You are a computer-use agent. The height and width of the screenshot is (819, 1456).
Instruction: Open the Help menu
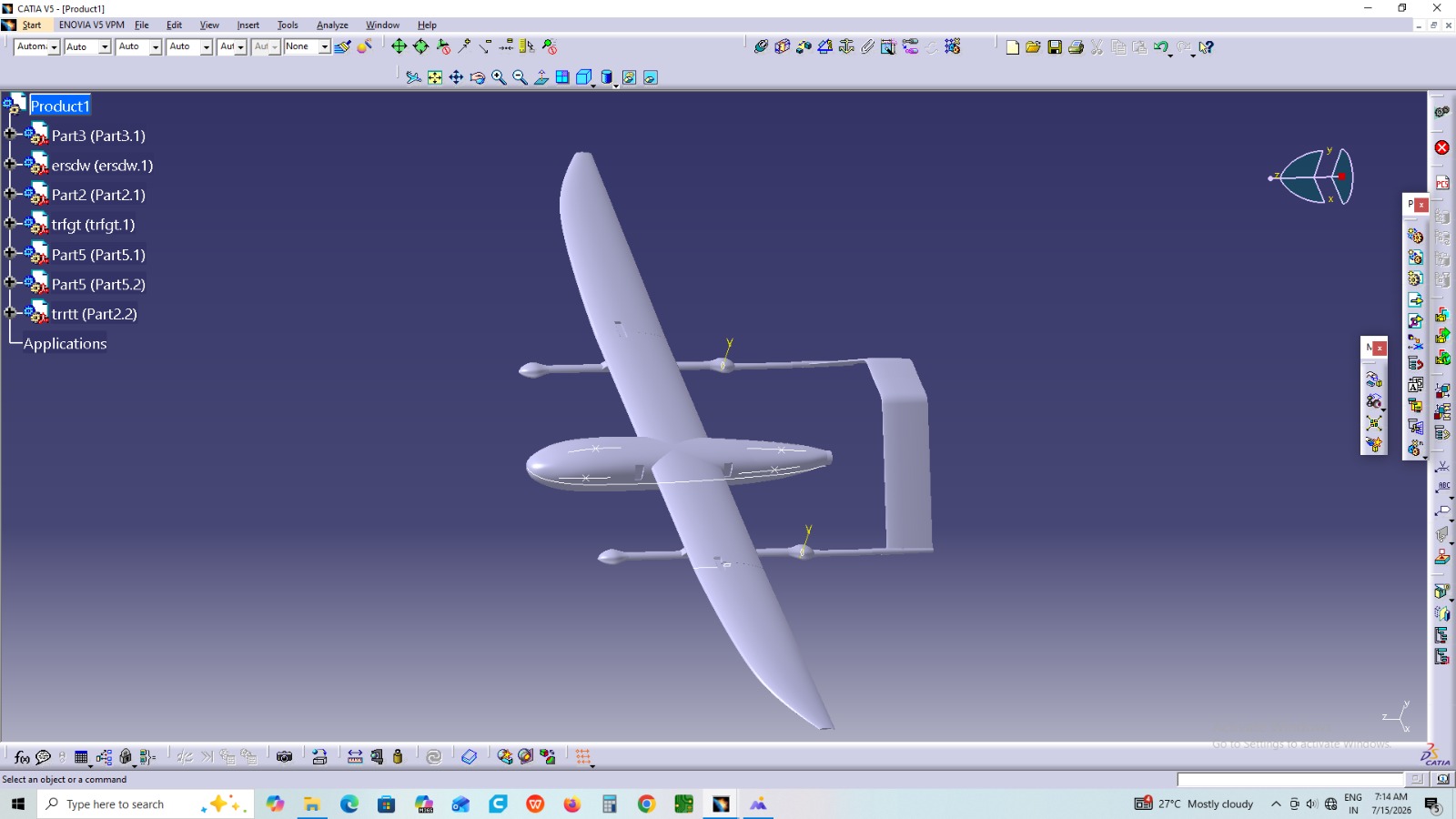427,25
